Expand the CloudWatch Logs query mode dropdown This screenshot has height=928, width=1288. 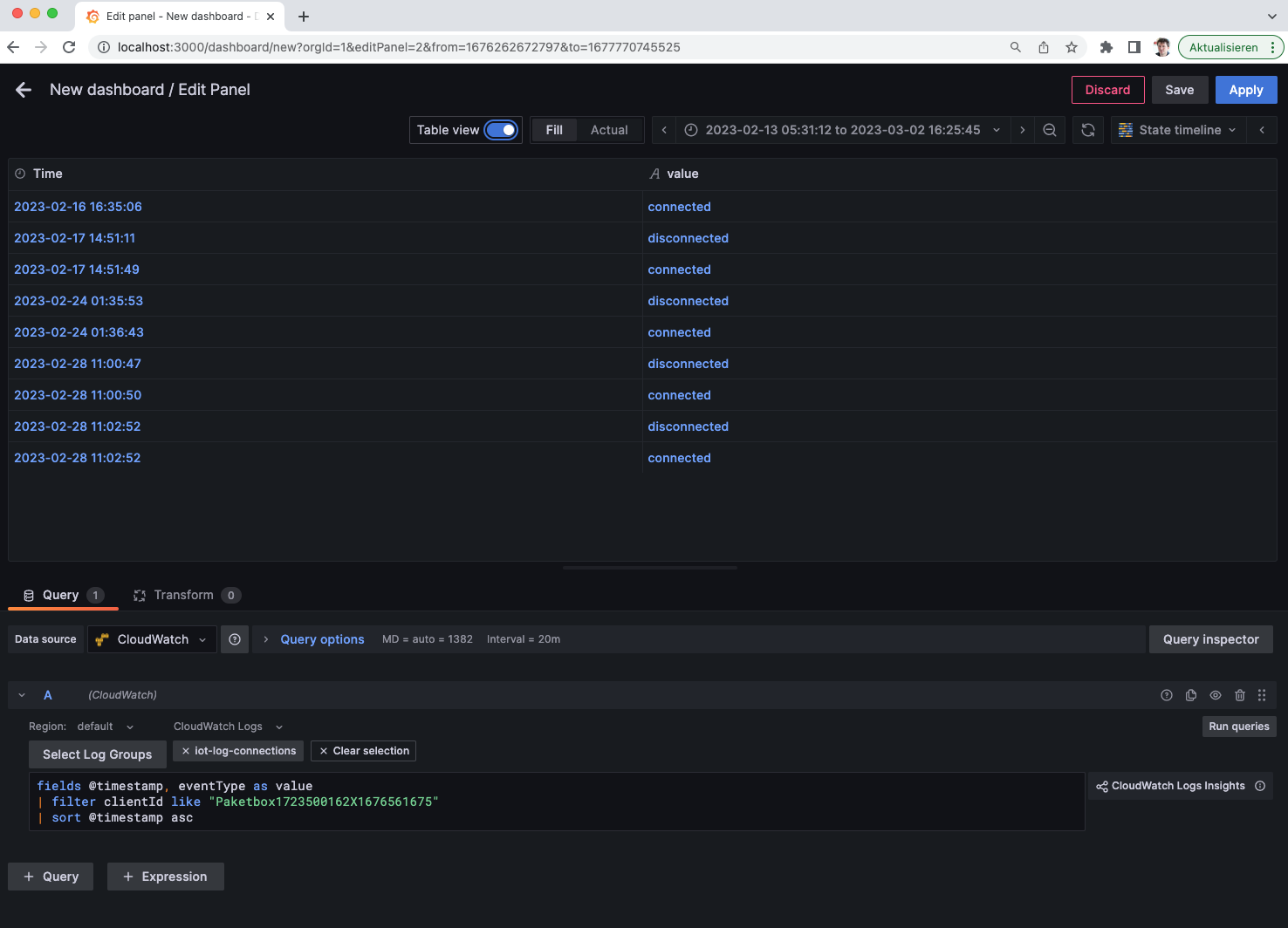point(228,726)
